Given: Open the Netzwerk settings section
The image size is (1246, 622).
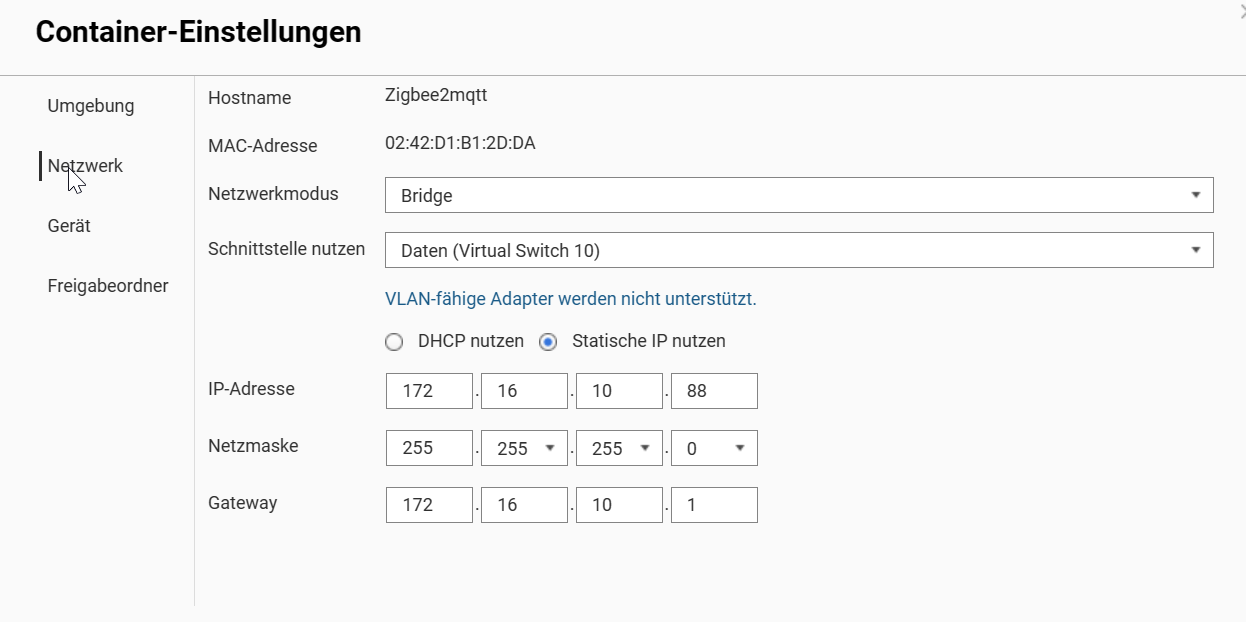Looking at the screenshot, I should click(x=85, y=165).
